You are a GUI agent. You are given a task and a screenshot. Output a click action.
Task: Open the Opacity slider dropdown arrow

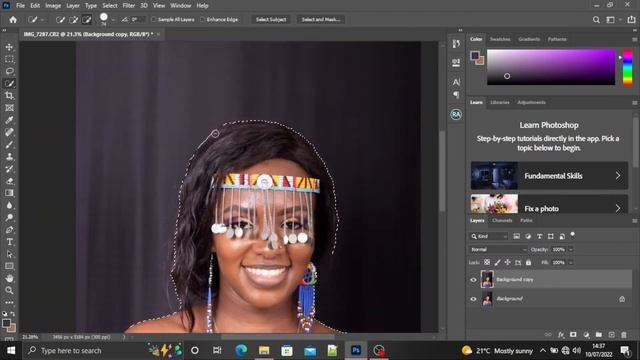pos(571,249)
